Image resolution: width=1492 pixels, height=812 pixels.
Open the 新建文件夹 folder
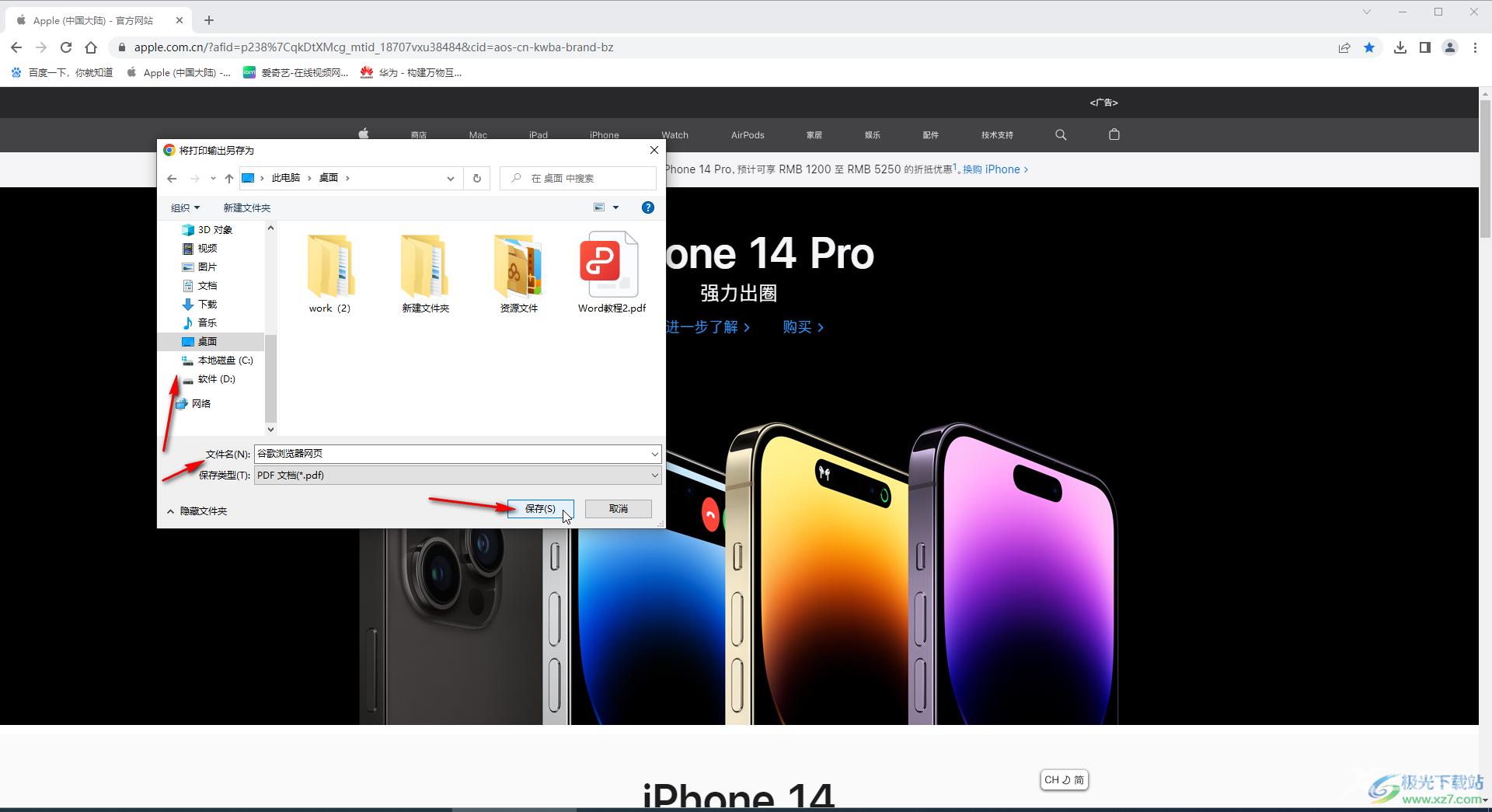coord(425,274)
